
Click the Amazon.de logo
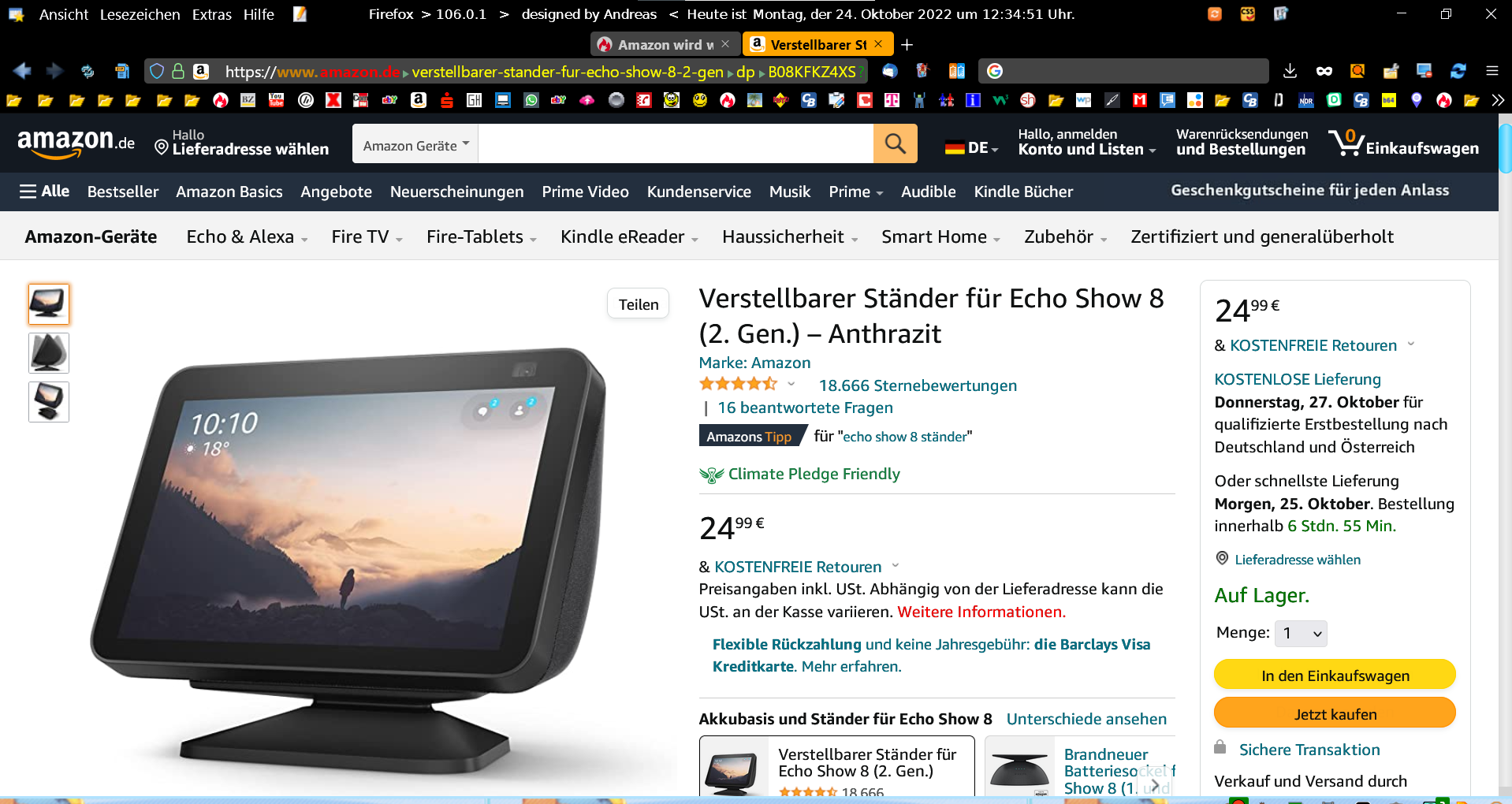(x=76, y=143)
